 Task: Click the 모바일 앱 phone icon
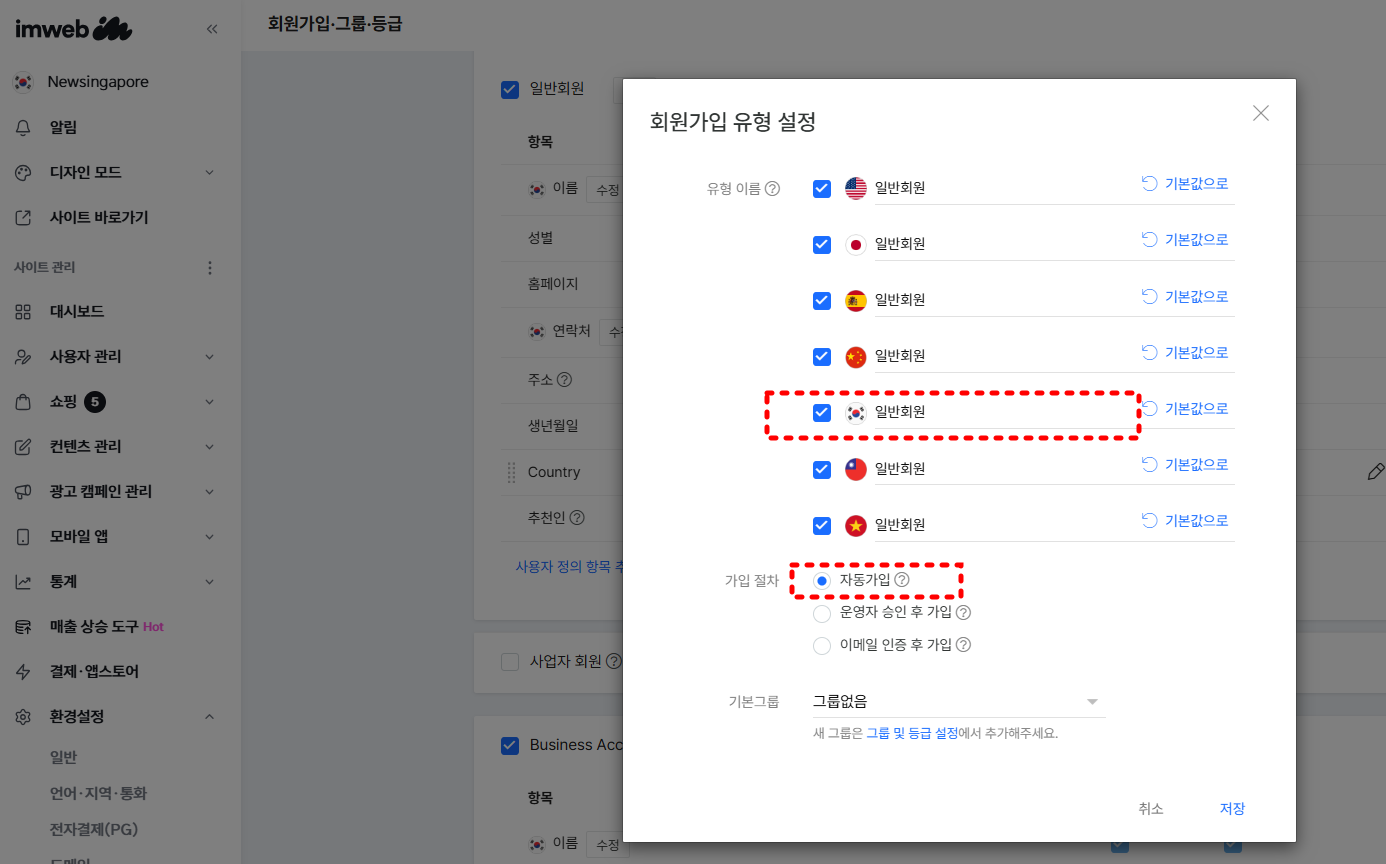[23, 537]
